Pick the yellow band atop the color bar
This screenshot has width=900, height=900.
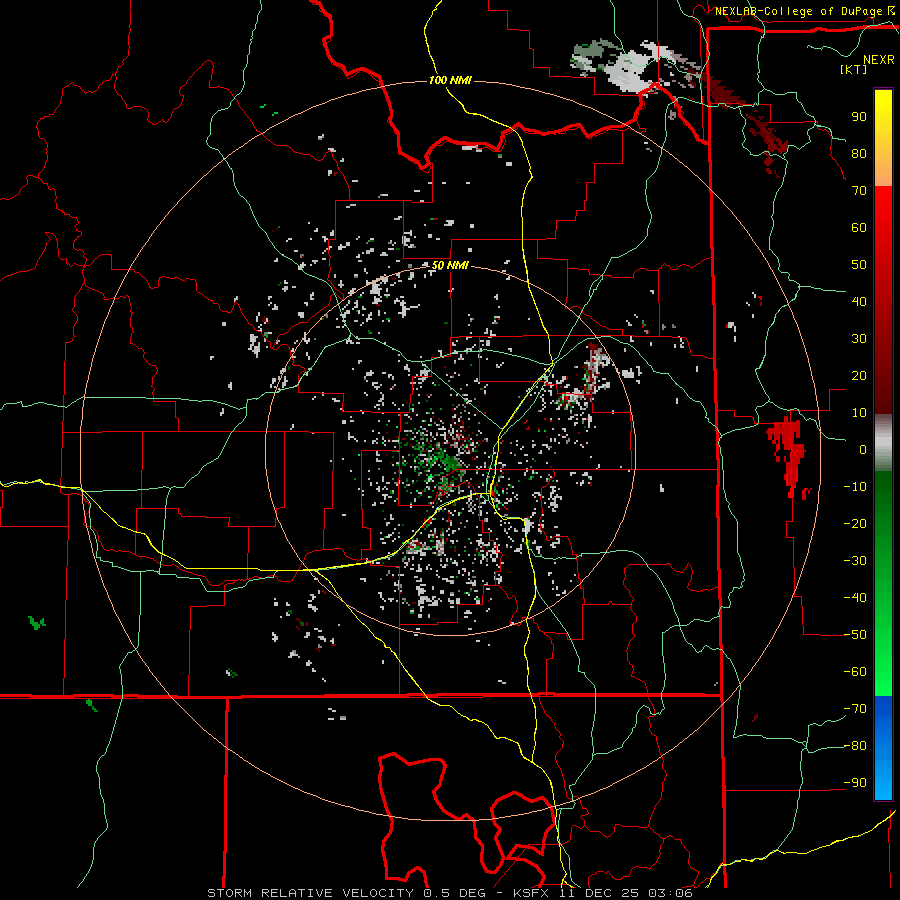point(883,138)
